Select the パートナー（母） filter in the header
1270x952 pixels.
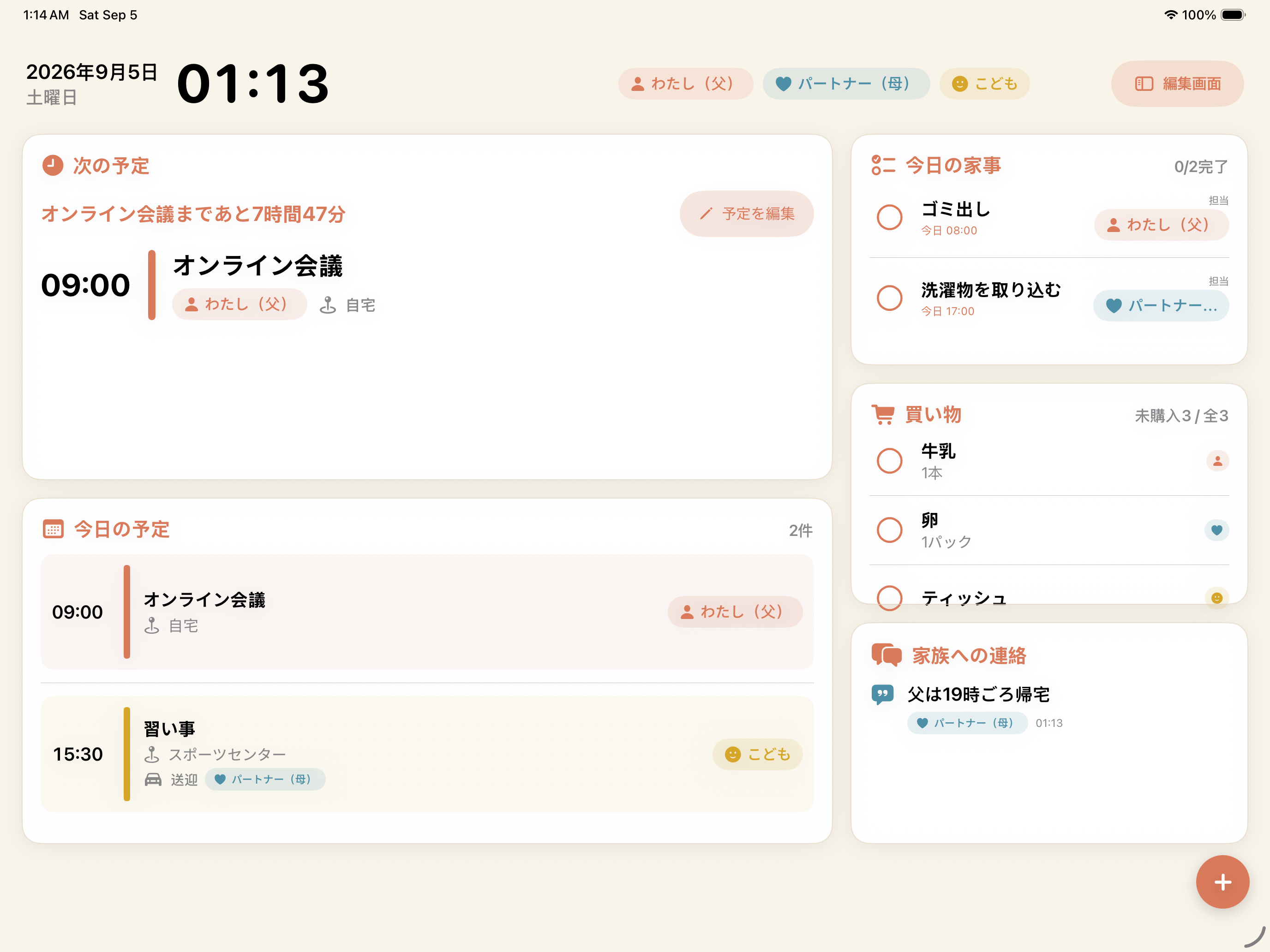(x=846, y=84)
